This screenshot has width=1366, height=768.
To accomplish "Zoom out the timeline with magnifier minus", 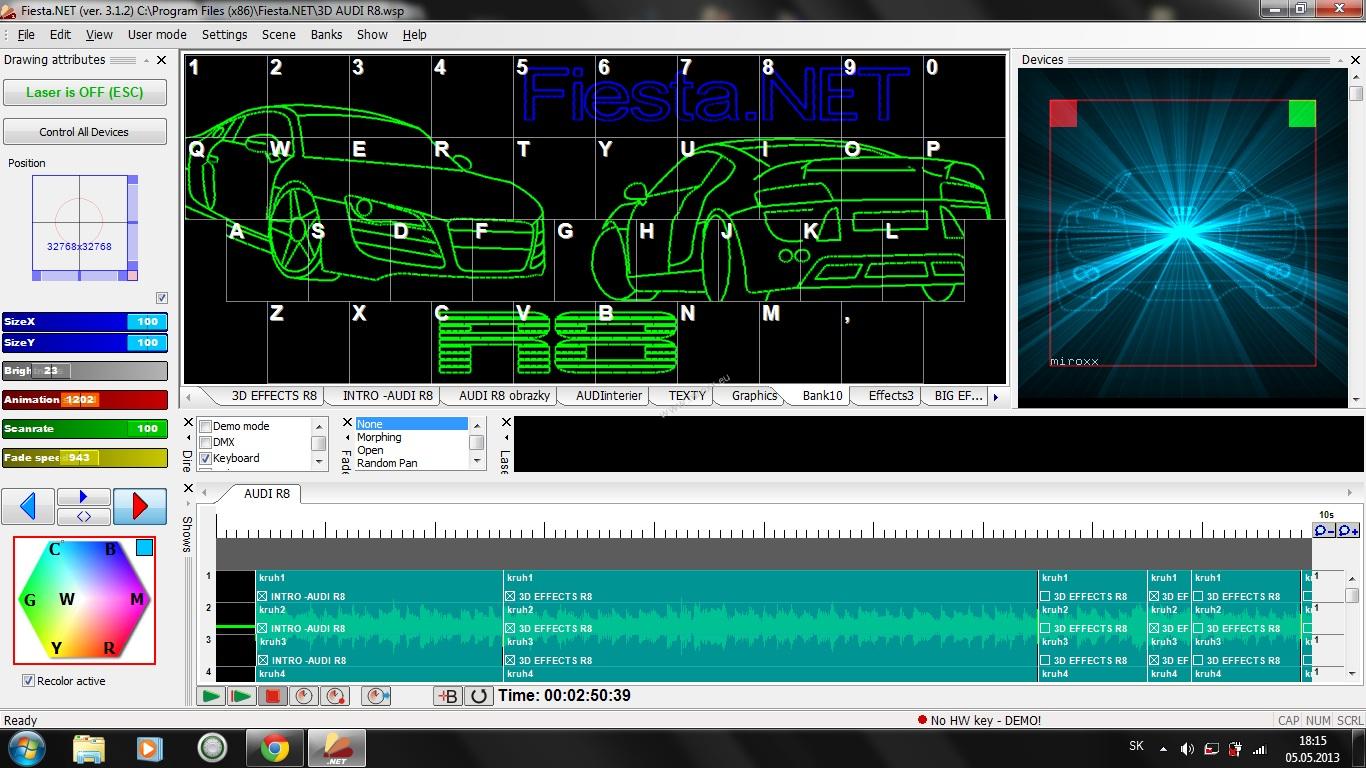I will pyautogui.click(x=1324, y=530).
